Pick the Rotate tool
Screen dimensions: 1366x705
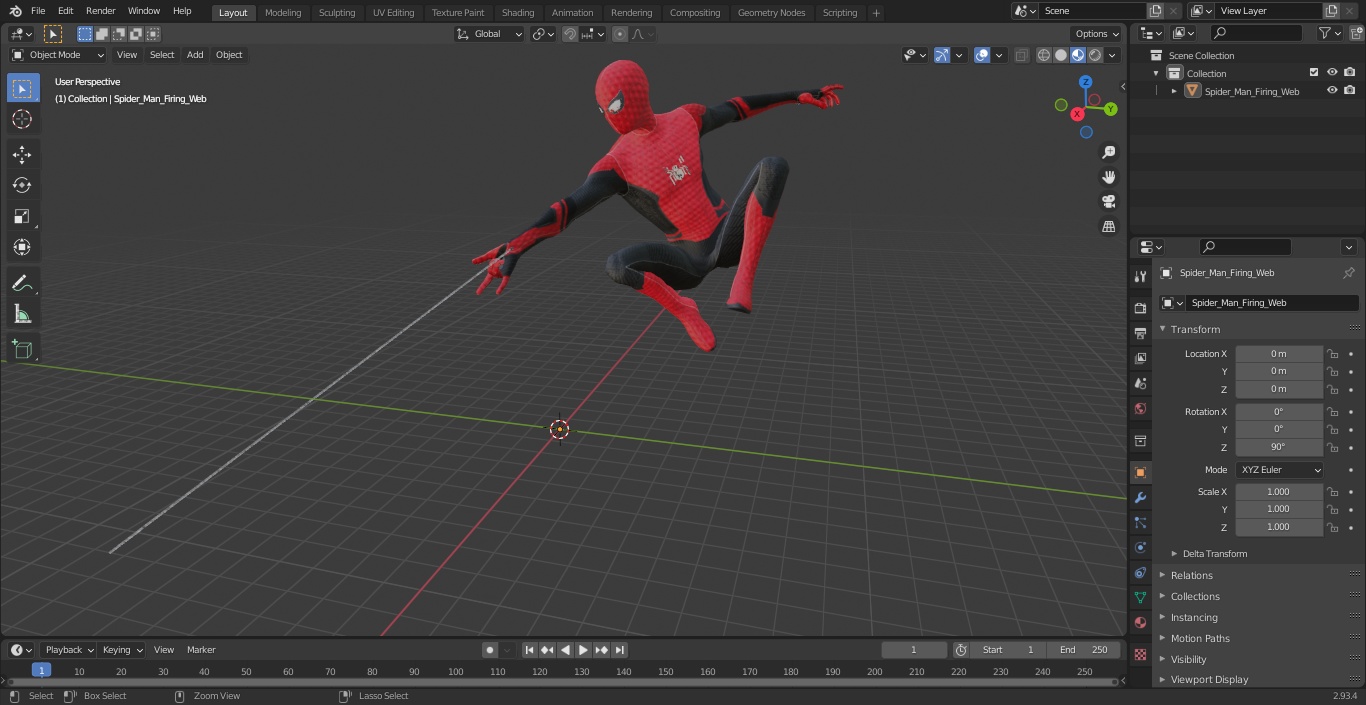click(22, 185)
